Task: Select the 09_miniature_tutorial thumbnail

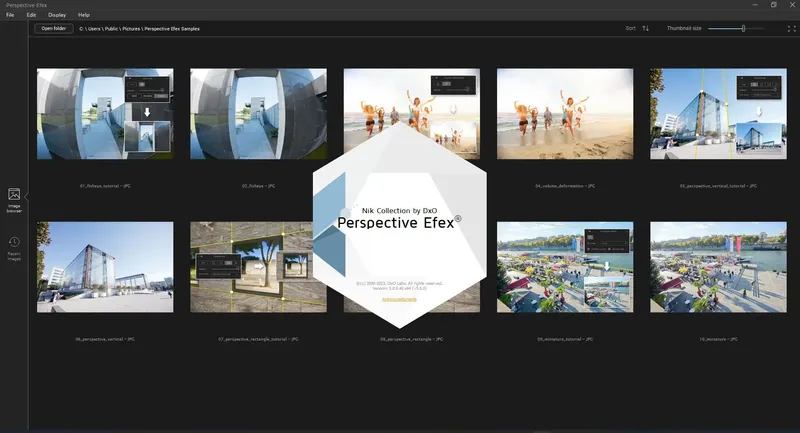Action: pyautogui.click(x=565, y=267)
